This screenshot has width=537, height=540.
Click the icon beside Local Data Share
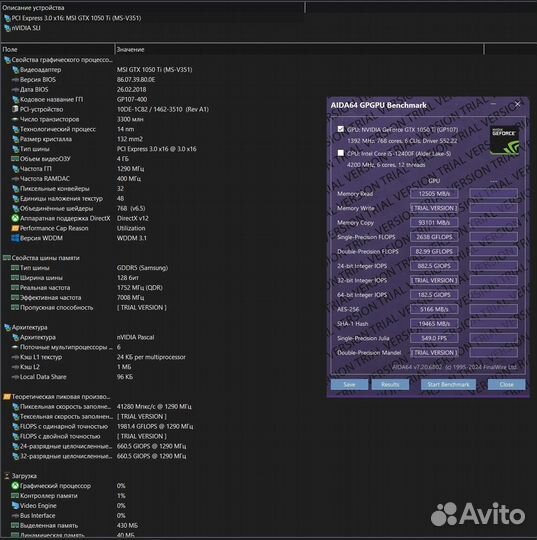[x=15, y=377]
